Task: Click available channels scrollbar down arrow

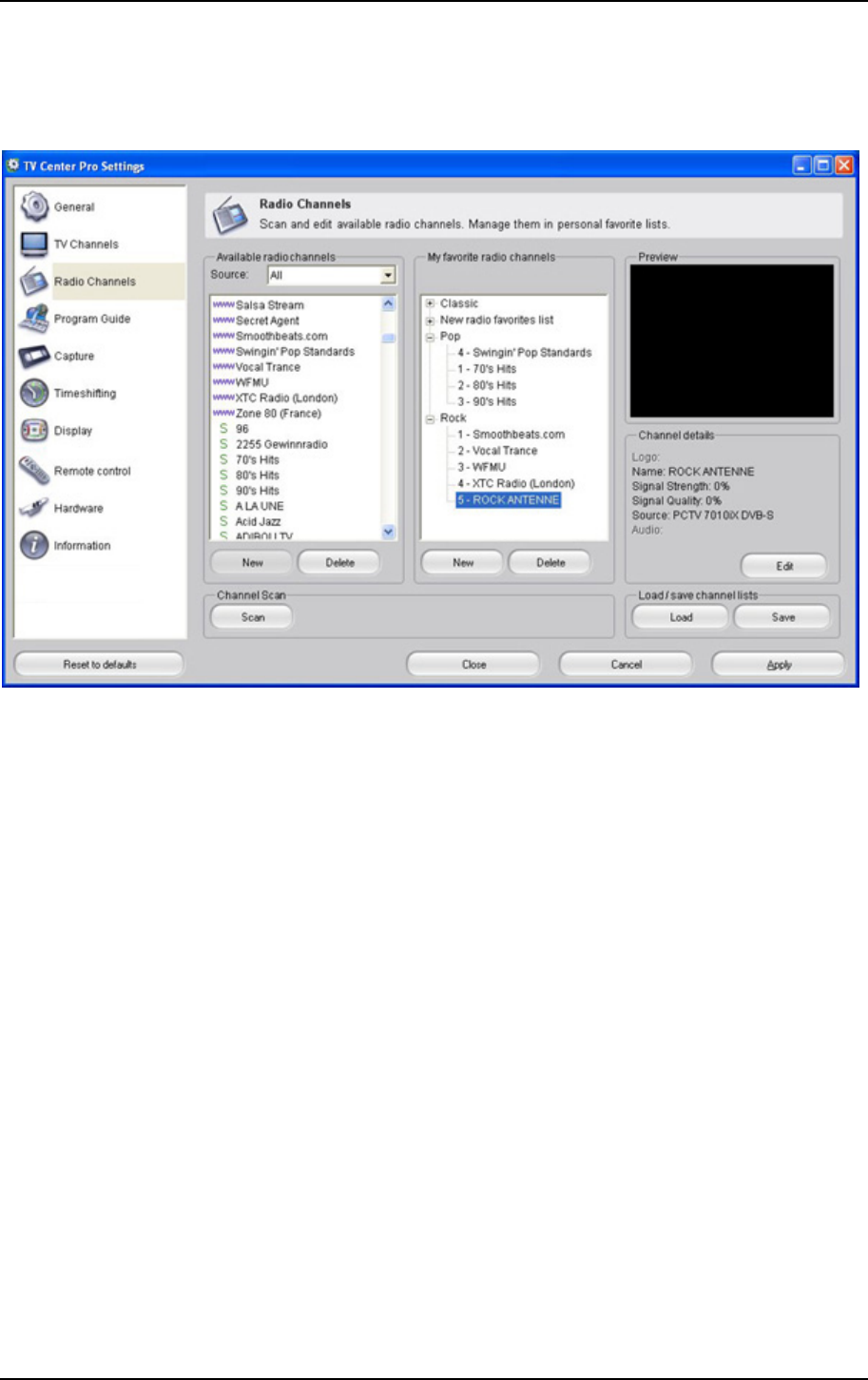Action: [x=389, y=533]
